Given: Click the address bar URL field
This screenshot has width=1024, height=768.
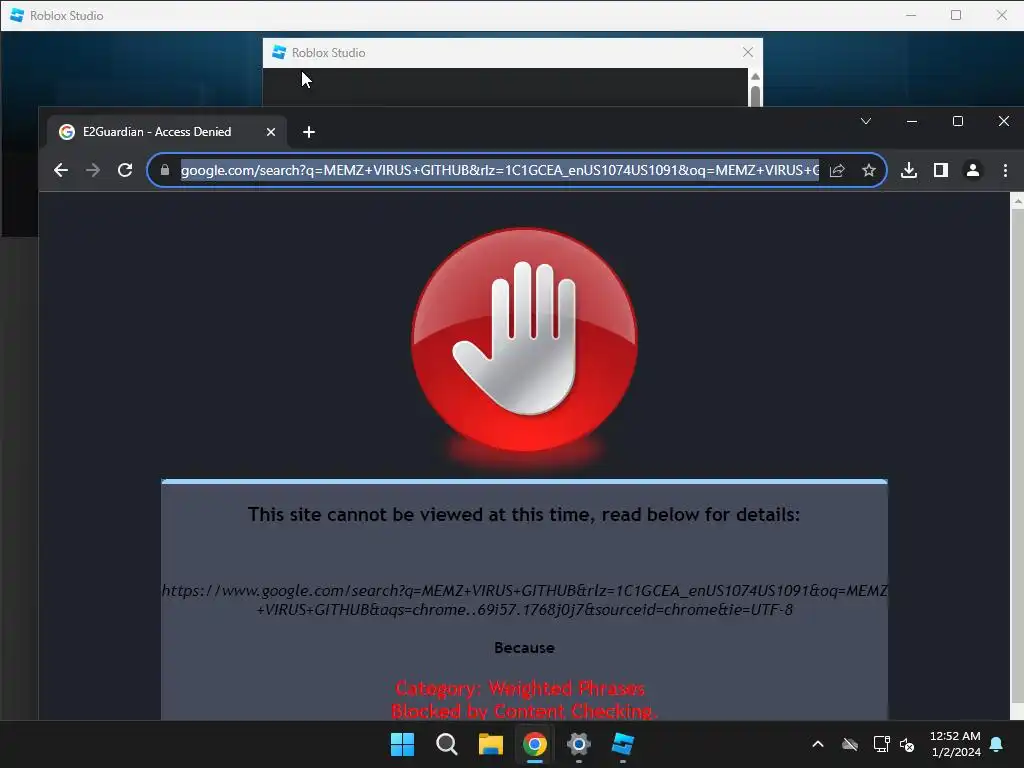Looking at the screenshot, I should click(x=500, y=170).
